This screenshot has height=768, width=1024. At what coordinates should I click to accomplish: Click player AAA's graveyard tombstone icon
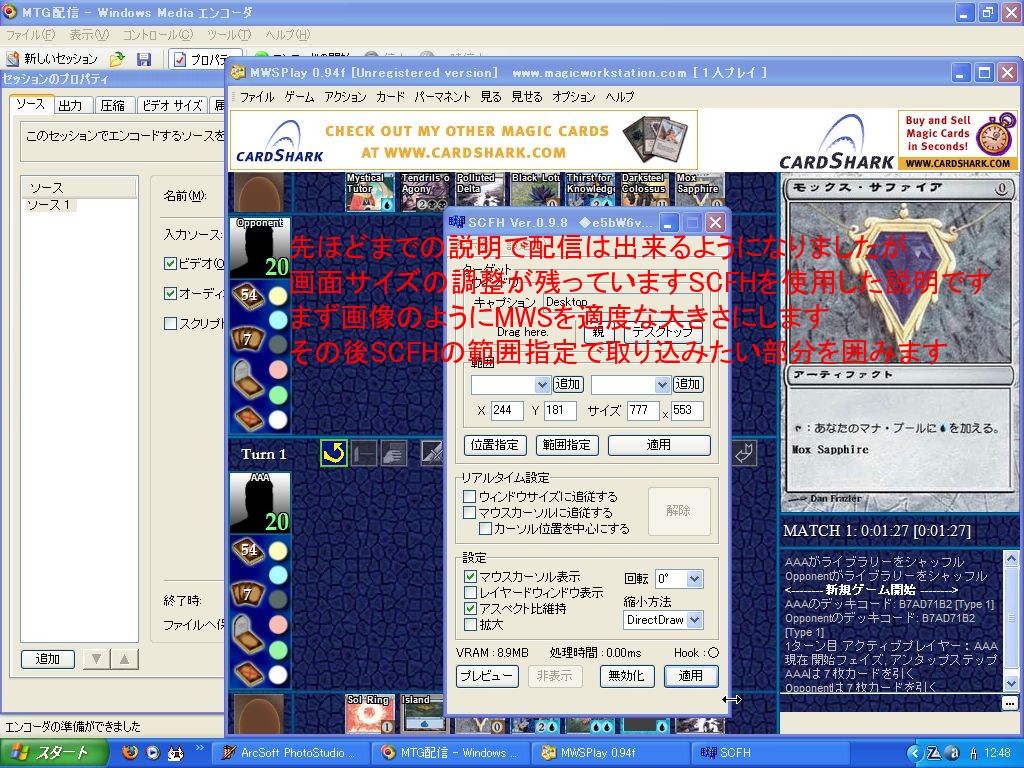coord(248,634)
